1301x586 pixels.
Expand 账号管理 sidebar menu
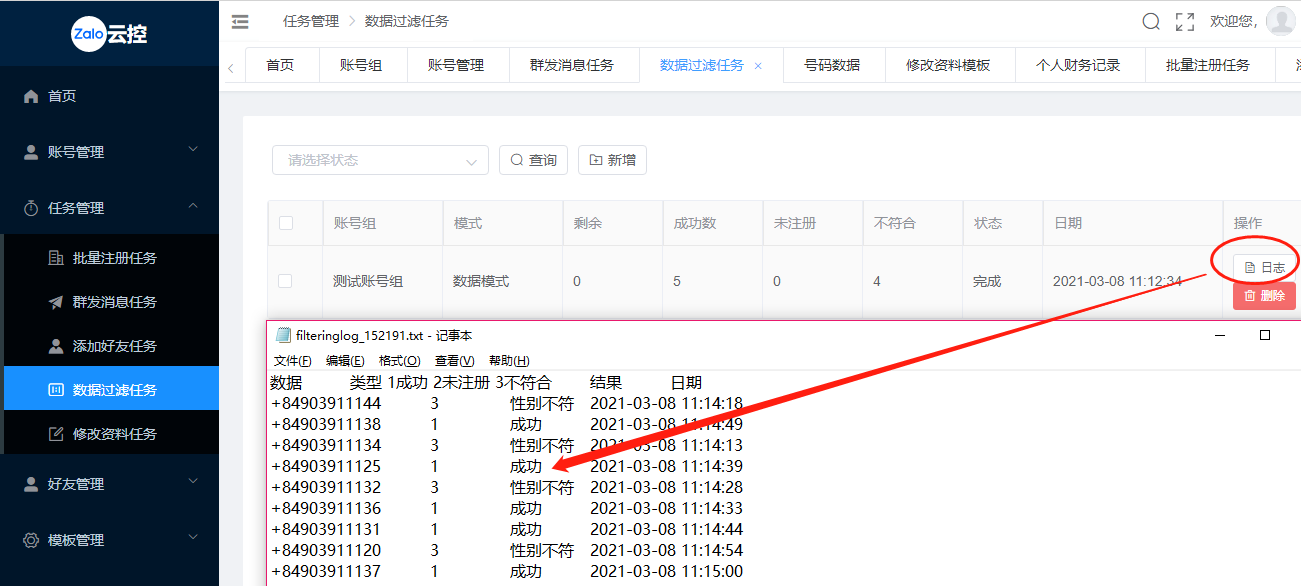pyautogui.click(x=109, y=152)
